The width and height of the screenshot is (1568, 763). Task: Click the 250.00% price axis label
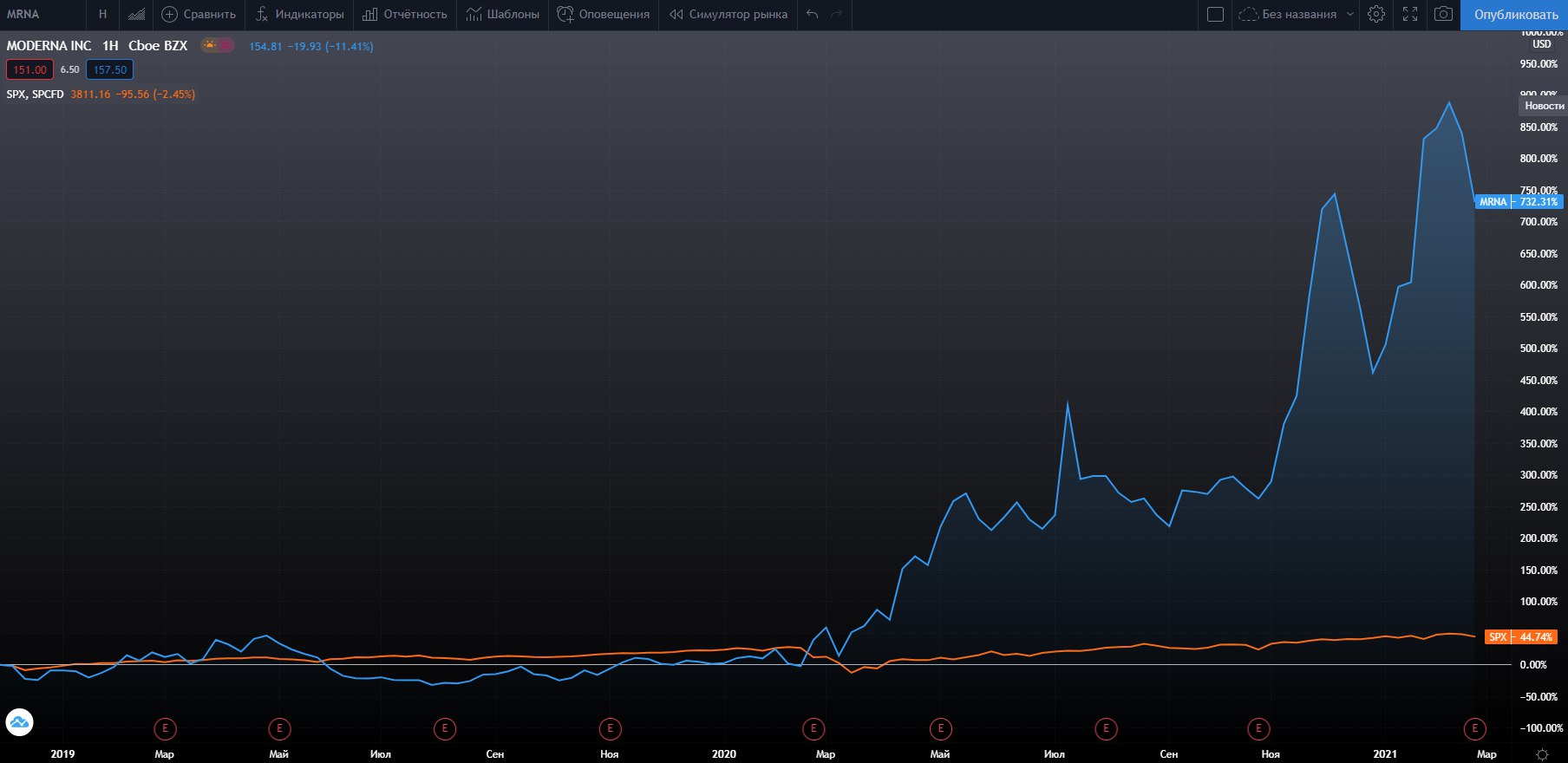point(1539,507)
